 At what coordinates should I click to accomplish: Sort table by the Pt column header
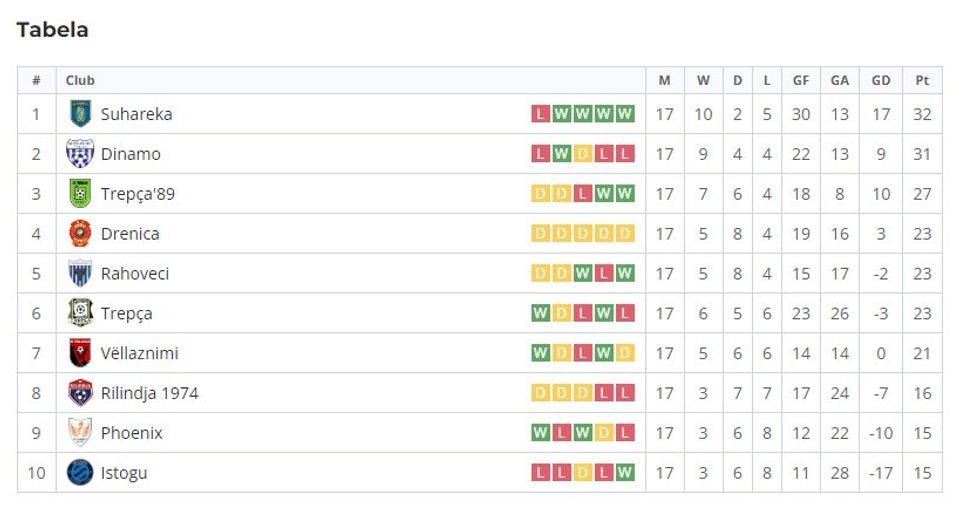point(922,80)
